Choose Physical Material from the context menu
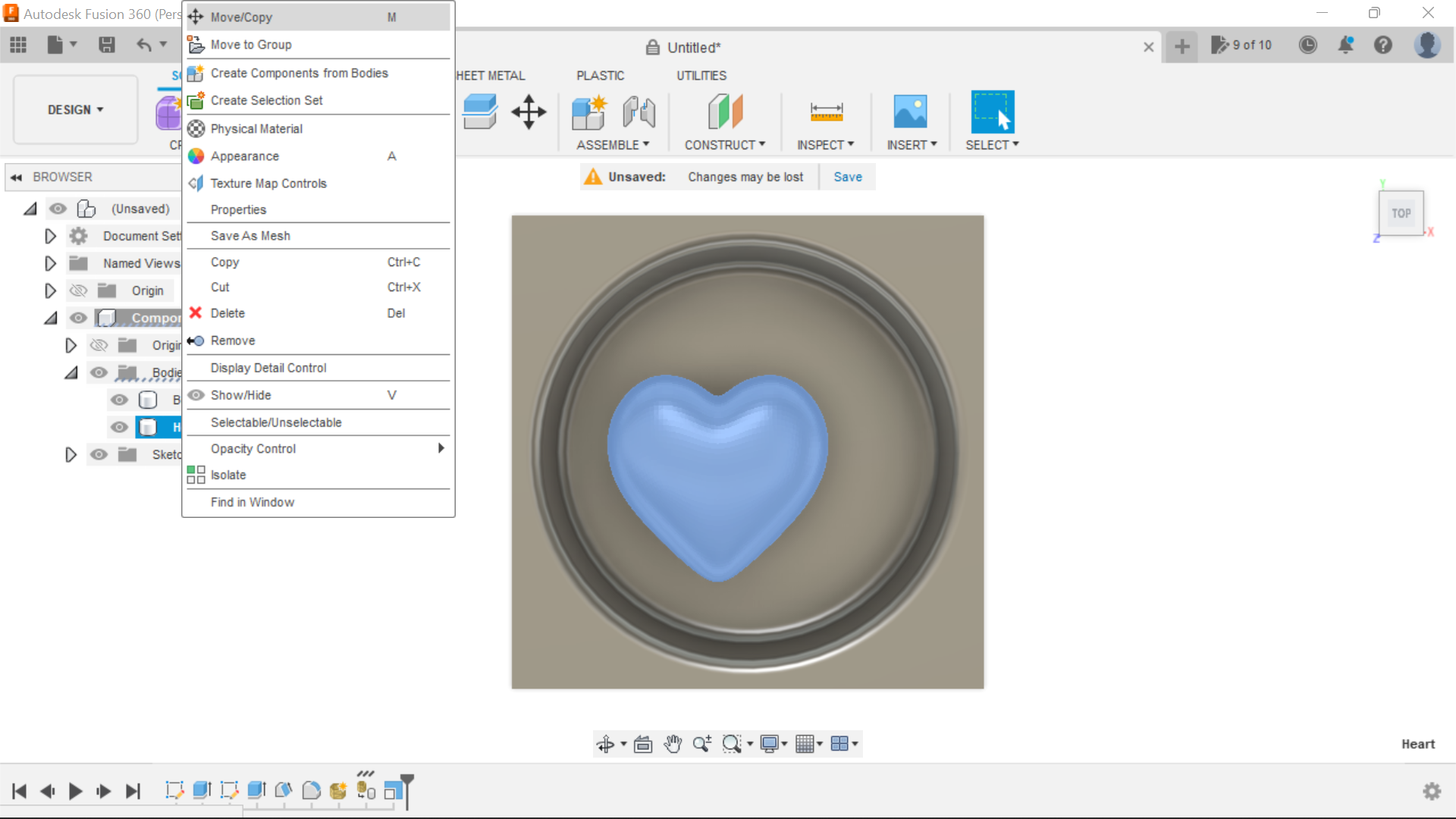 (257, 128)
